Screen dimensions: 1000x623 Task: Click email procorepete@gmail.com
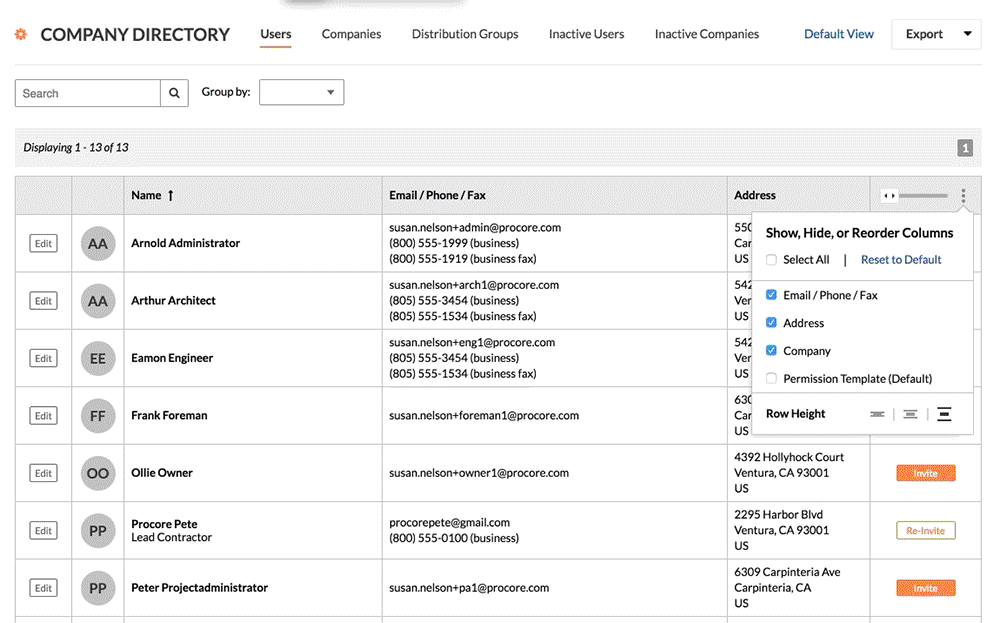[450, 522]
